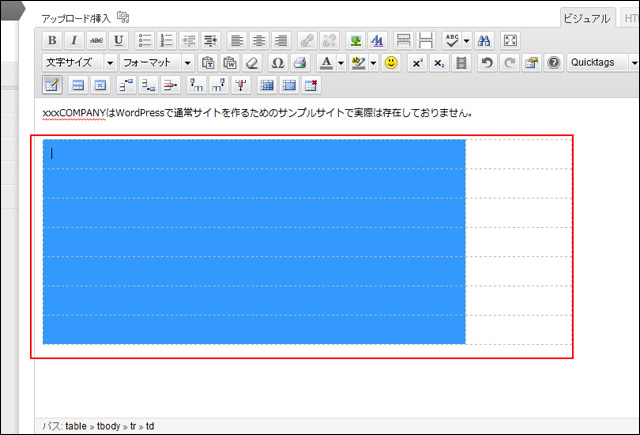Click the xxxCOMPANY paragraph text
Image resolution: width=640 pixels, height=435 pixels.
[x=257, y=113]
